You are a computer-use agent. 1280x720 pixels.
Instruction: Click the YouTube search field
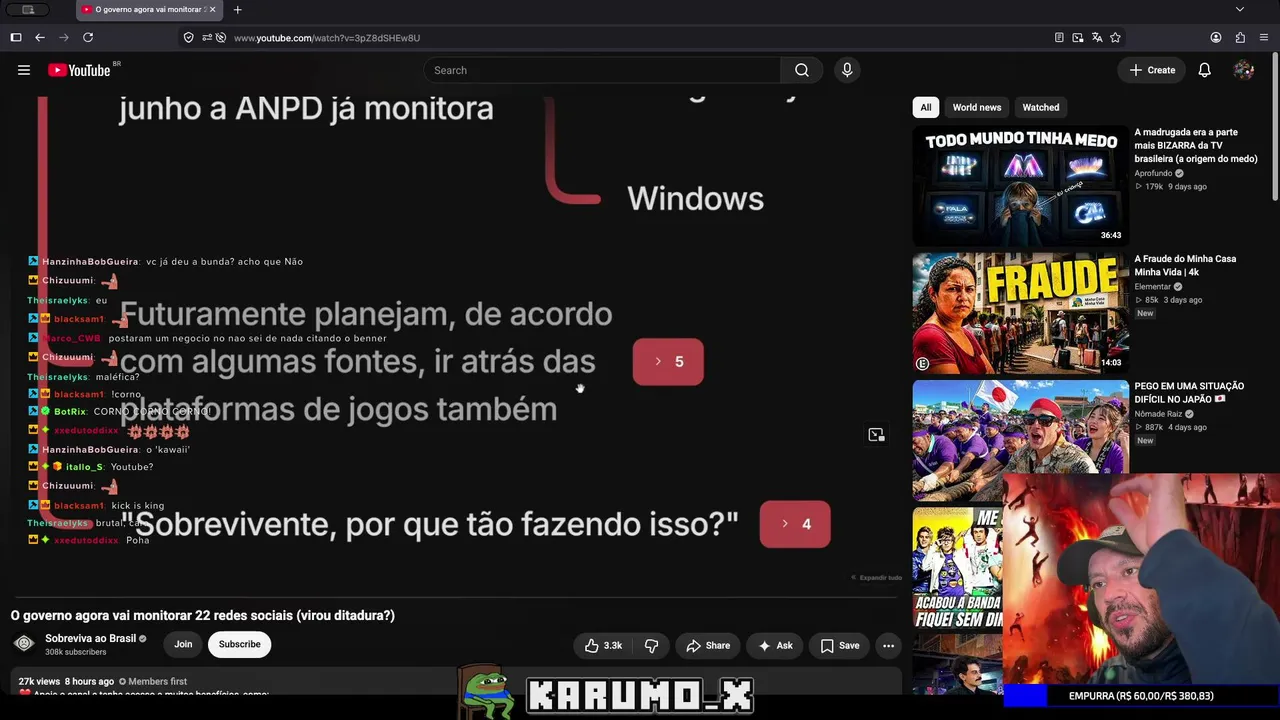click(x=602, y=70)
